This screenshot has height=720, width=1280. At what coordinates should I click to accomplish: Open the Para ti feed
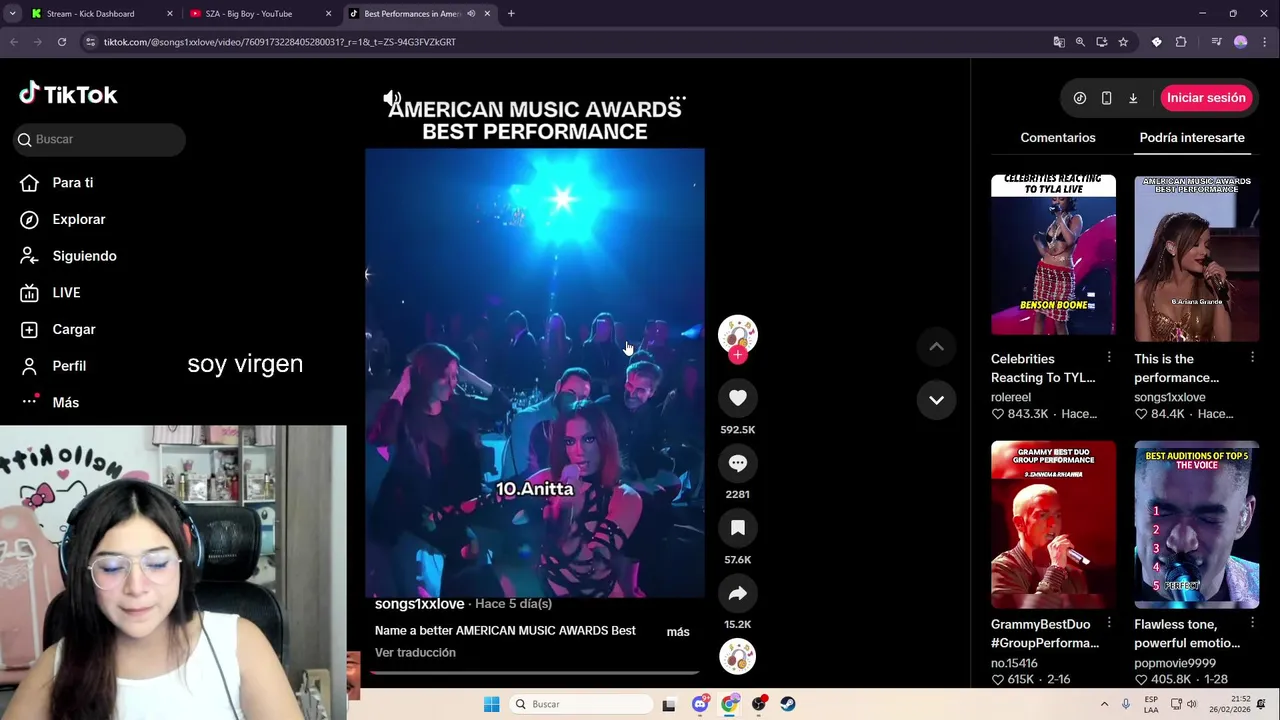73,183
